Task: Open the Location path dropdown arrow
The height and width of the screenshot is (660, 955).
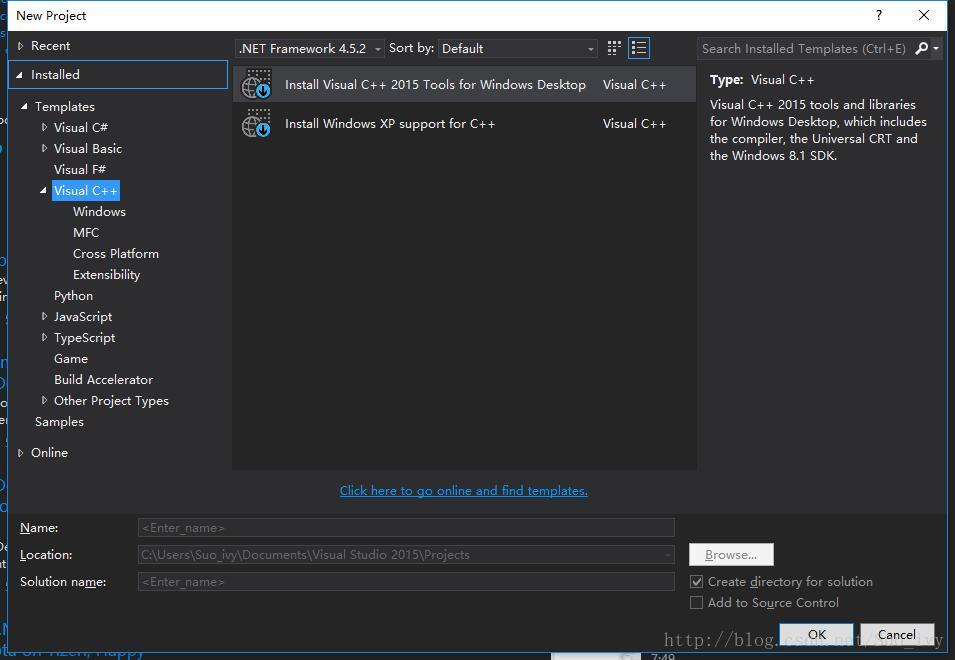Action: click(668, 555)
